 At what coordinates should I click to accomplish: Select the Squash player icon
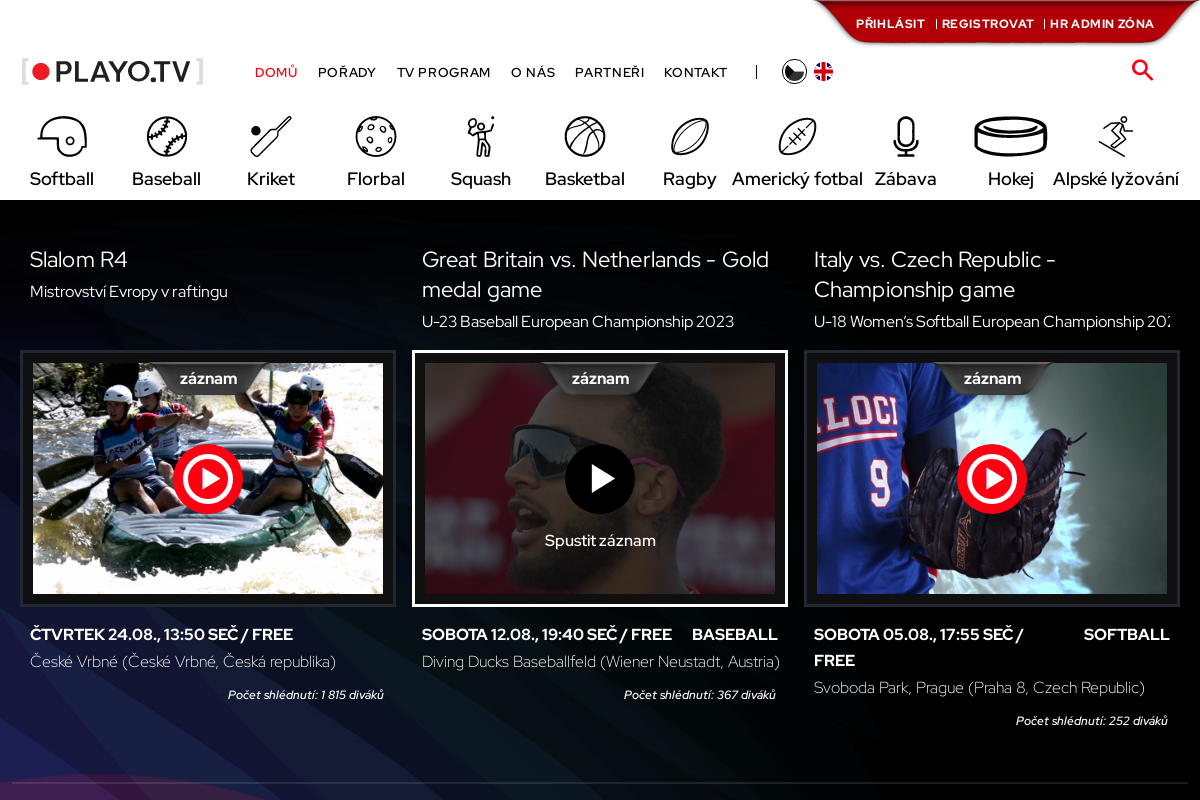(481, 136)
